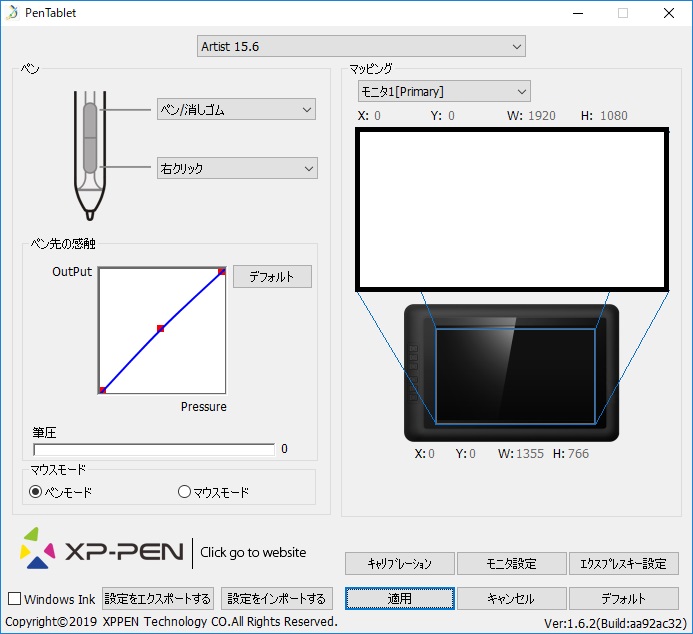Image resolution: width=693 pixels, height=634 pixels.
Task: Select the top-right pressure curve control point
Action: [222, 270]
